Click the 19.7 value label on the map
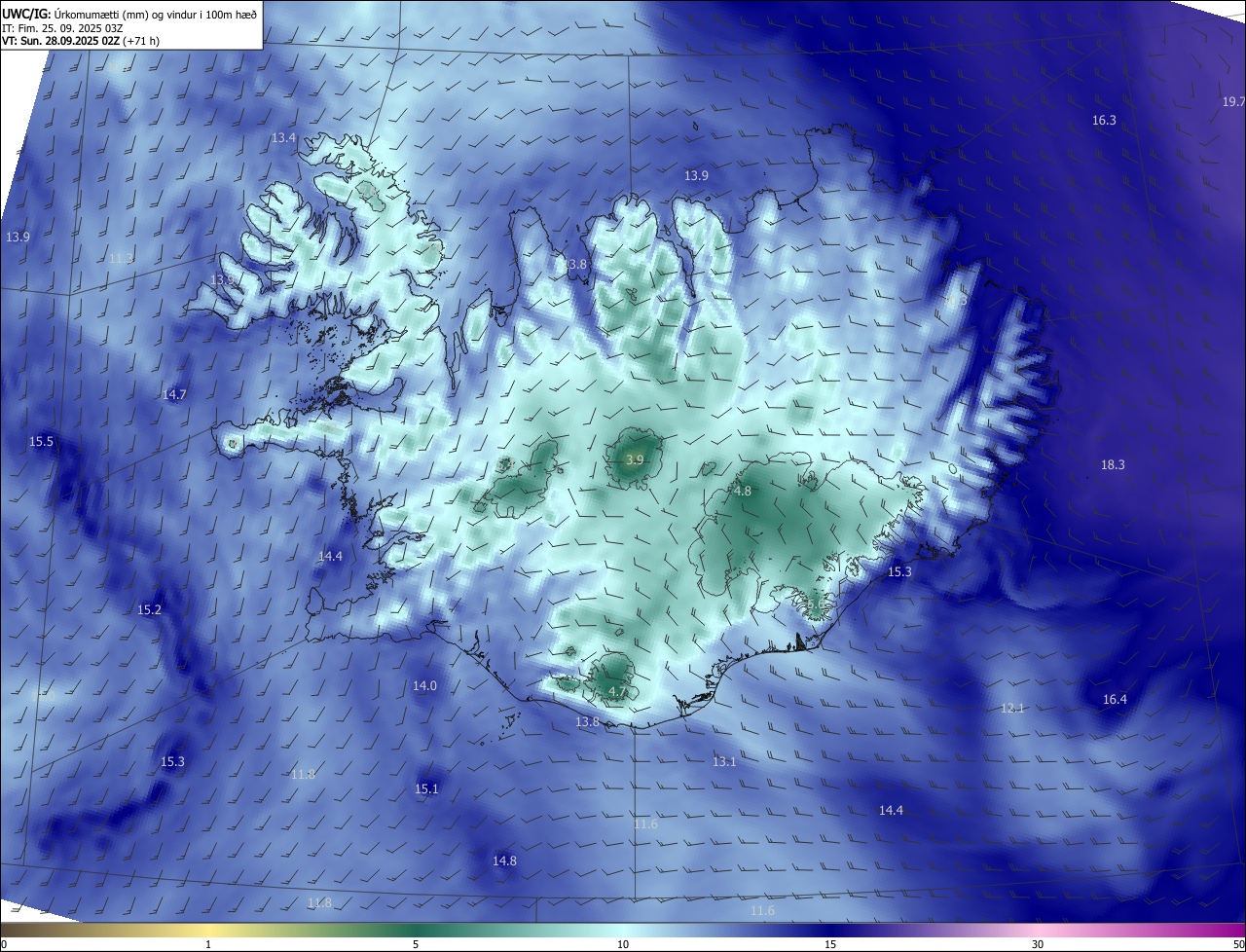Screen dimensions: 1246x952 pyautogui.click(x=1233, y=102)
